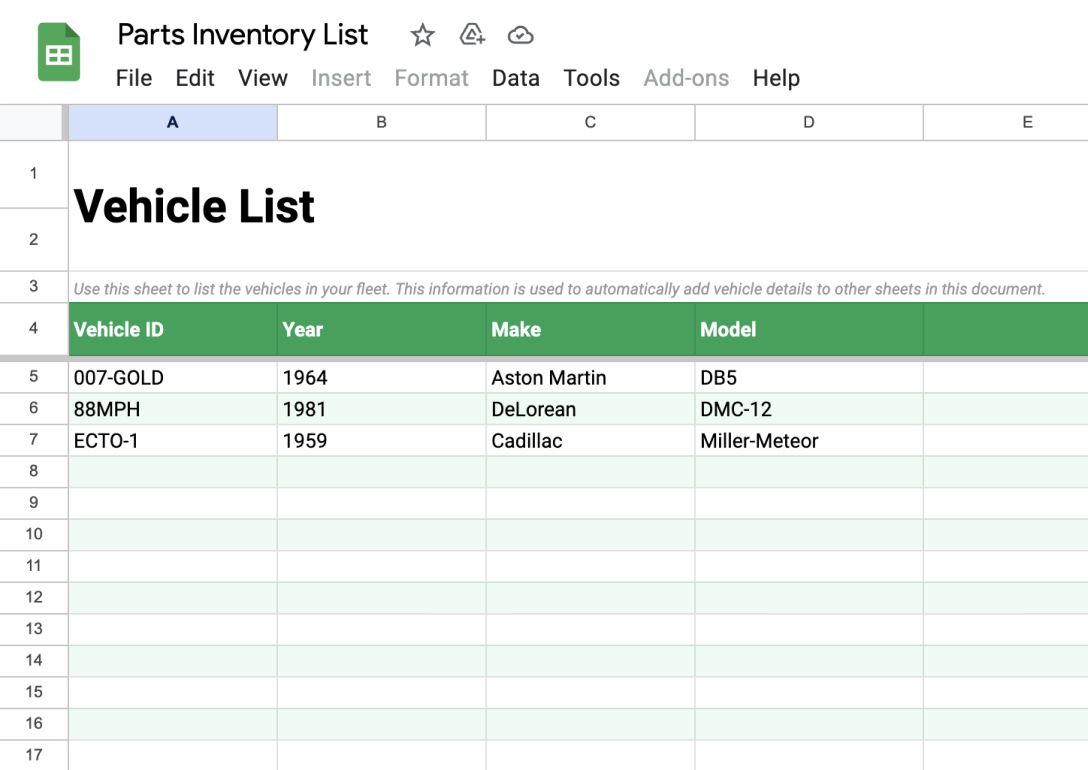This screenshot has width=1088, height=770.
Task: Click the italic instructions text in row 3
Action: tap(559, 289)
